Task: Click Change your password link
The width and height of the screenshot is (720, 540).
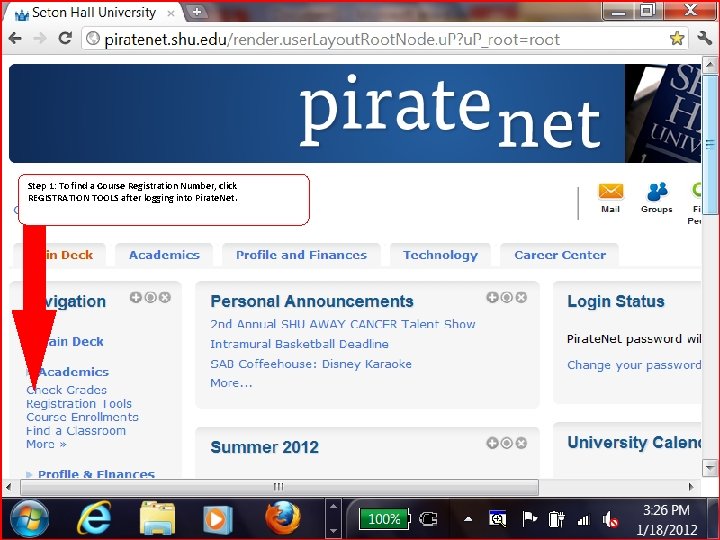Action: [634, 366]
